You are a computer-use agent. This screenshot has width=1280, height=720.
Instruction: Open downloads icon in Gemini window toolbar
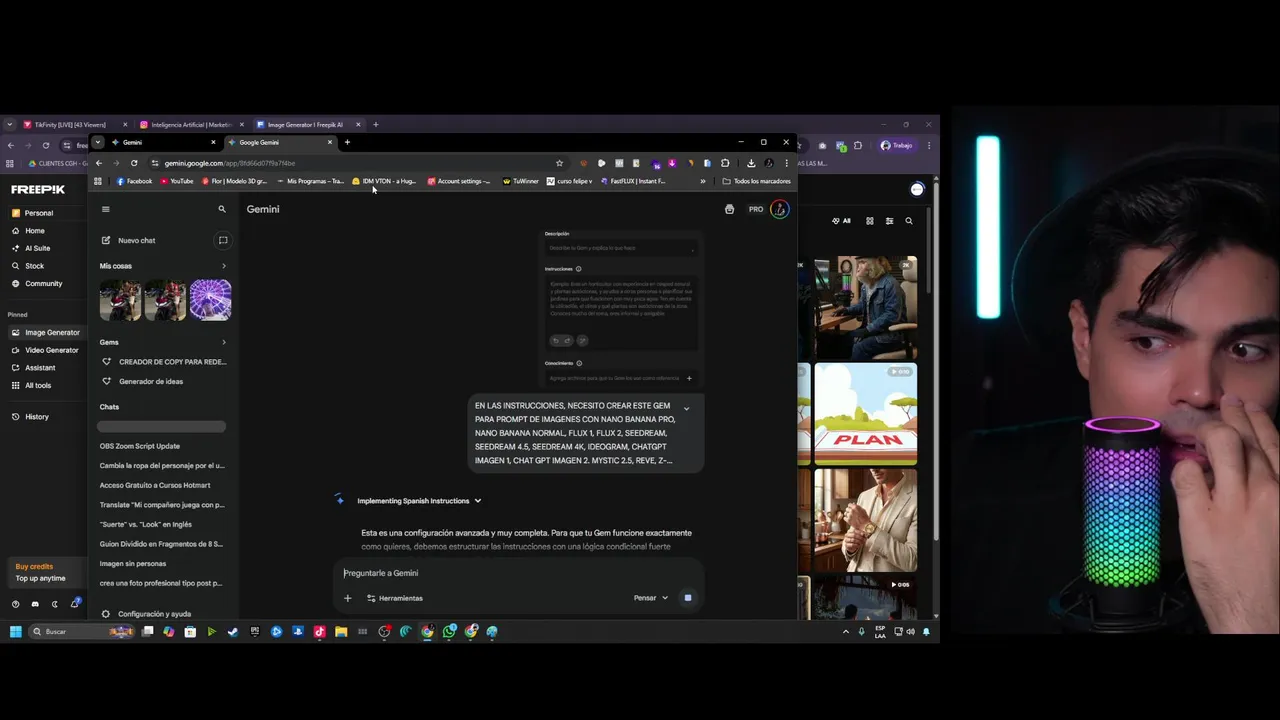751,163
